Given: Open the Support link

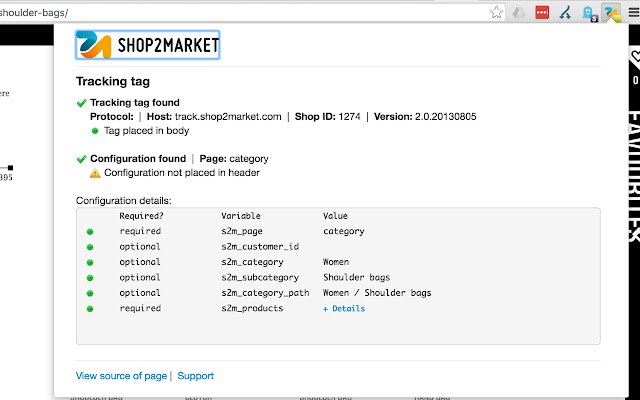Looking at the screenshot, I should coord(196,376).
